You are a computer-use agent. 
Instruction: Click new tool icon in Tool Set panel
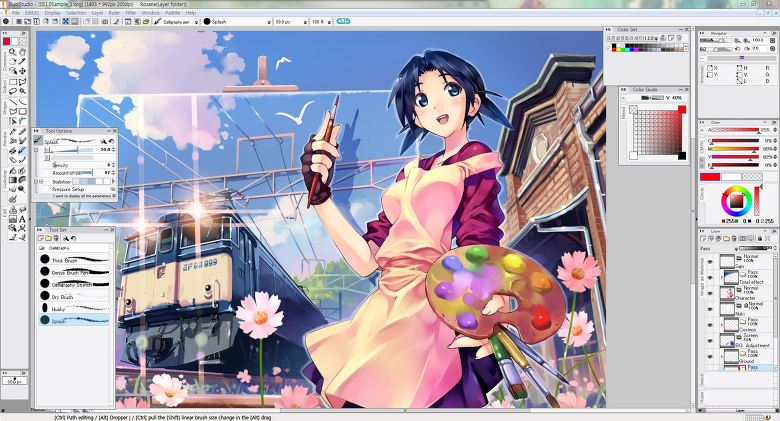[41, 238]
